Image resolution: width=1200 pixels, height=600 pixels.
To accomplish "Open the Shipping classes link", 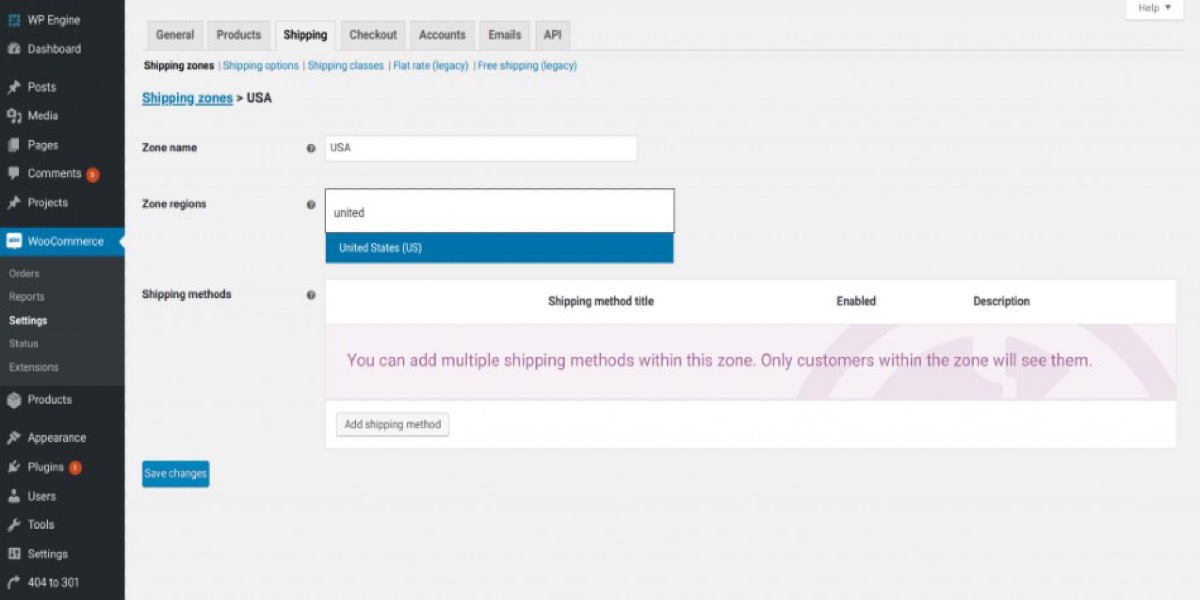I will pos(345,66).
